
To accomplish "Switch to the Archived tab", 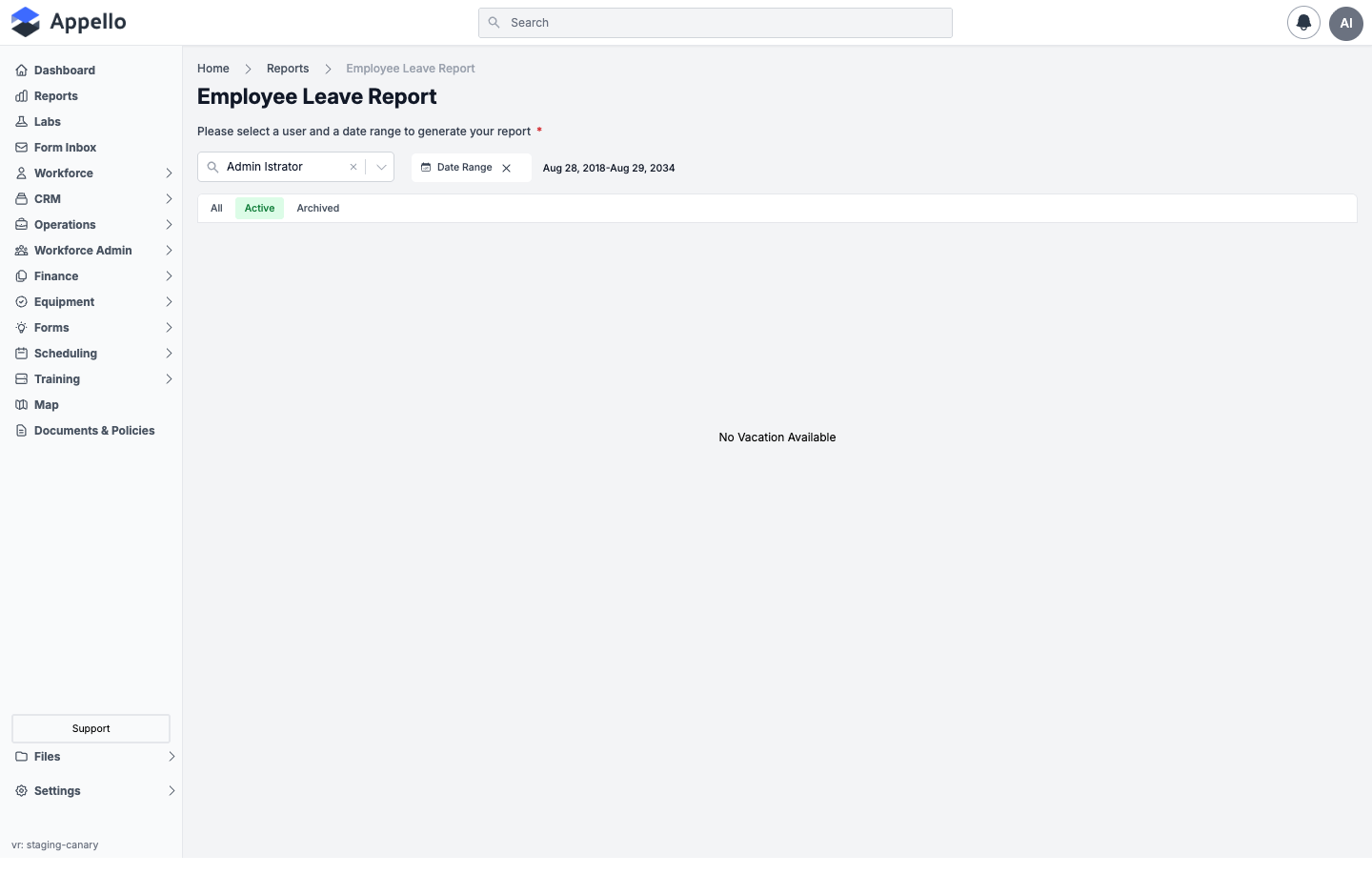I will click(318, 208).
